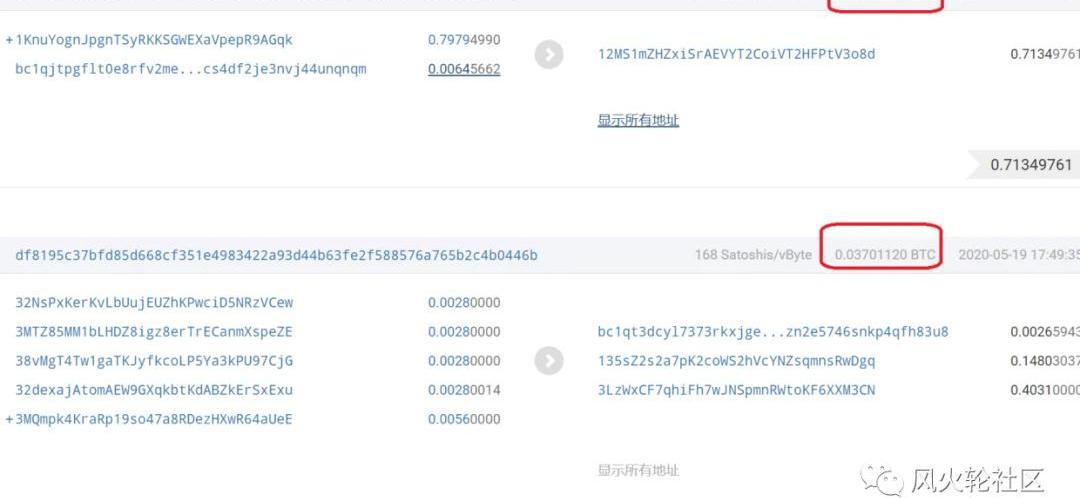The image size is (1080, 498).
Task: Open address bc1qjtpgflt0e8rfv2me input
Action: click(x=191, y=69)
